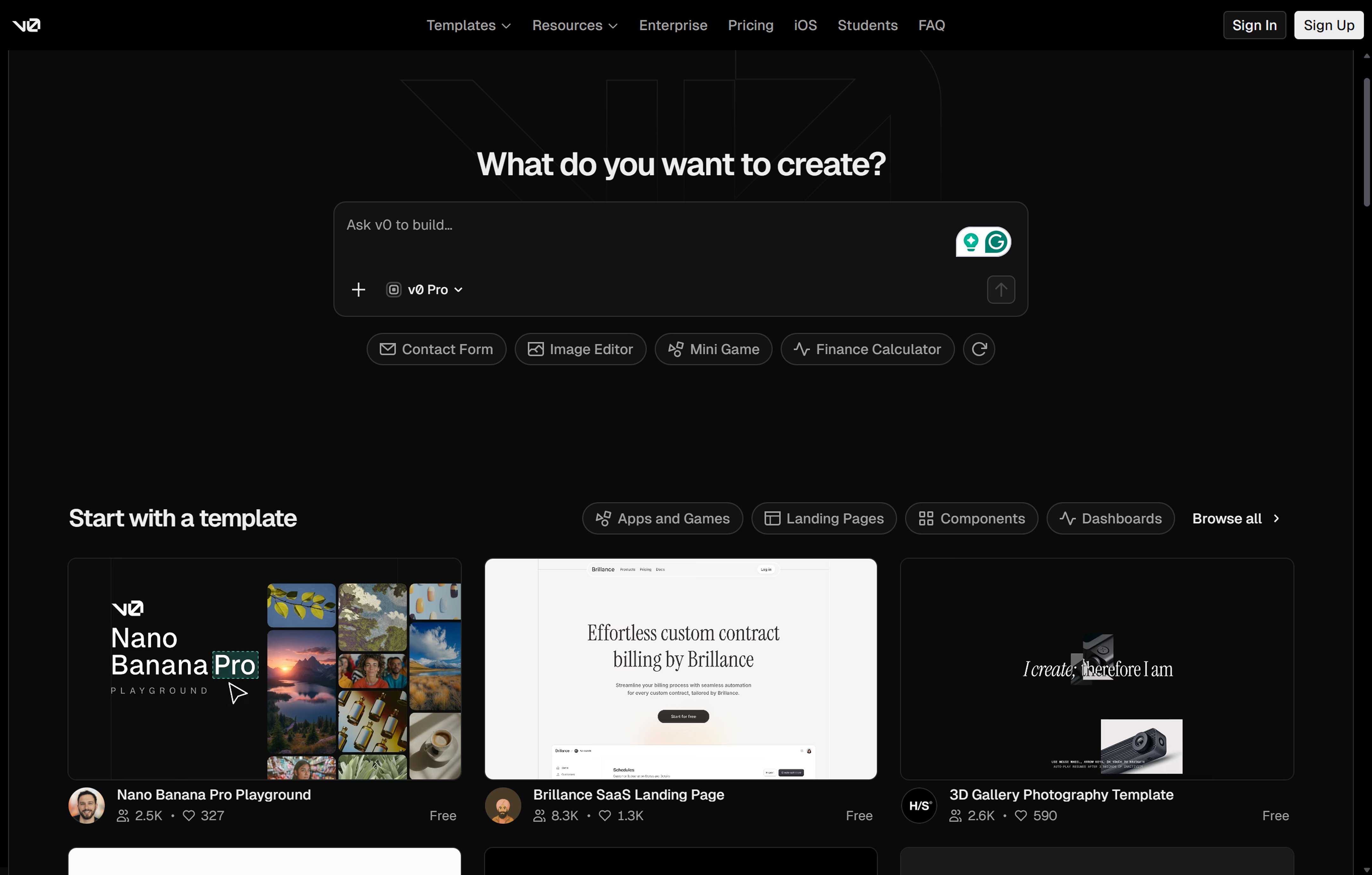Filter templates by Components
The image size is (1372, 875).
pyautogui.click(x=972, y=518)
